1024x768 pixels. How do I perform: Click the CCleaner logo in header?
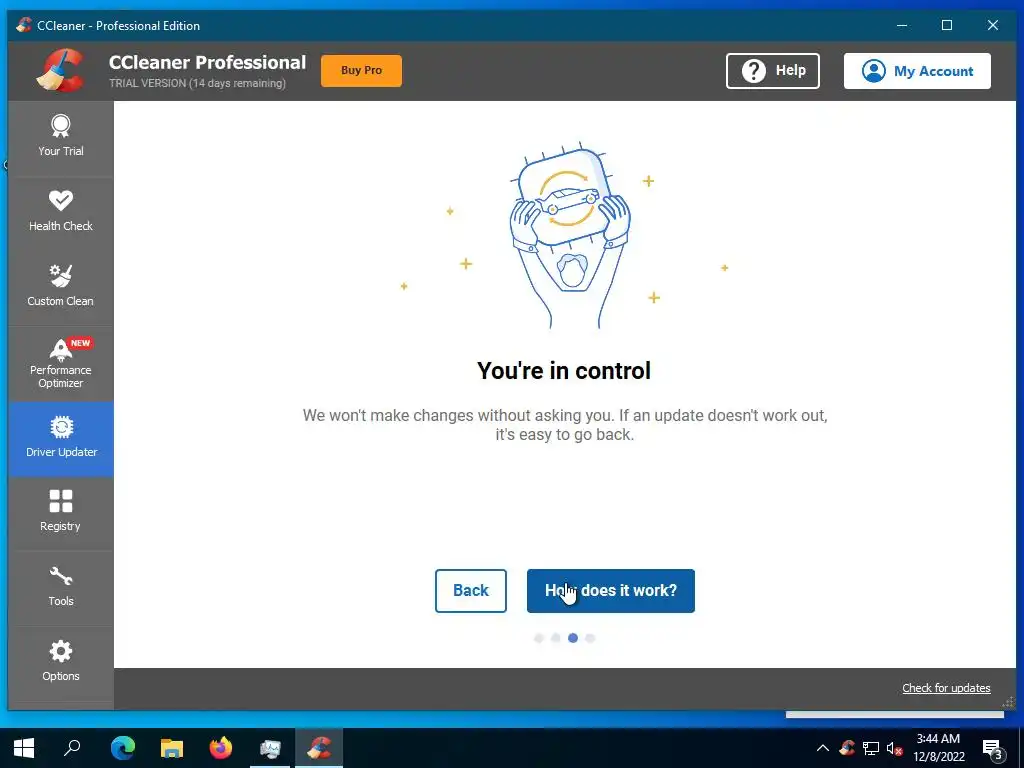[x=61, y=70]
